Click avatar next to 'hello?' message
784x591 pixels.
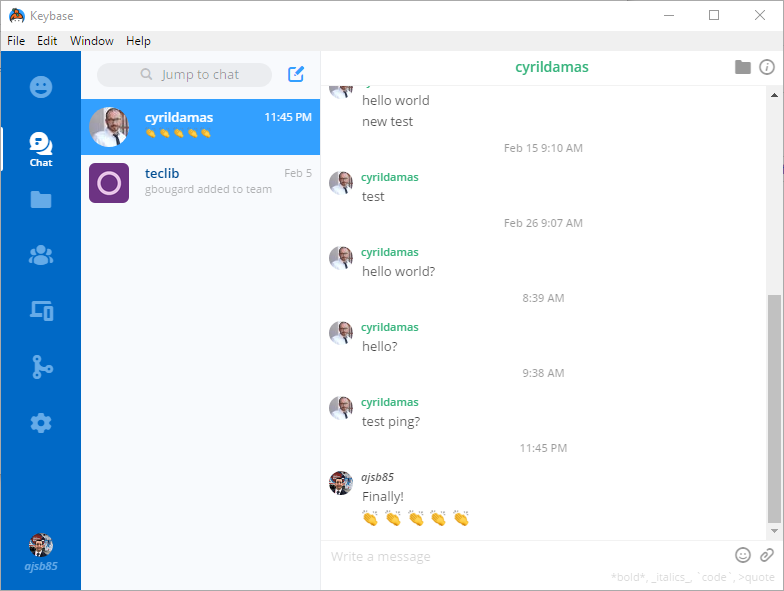[x=341, y=333]
